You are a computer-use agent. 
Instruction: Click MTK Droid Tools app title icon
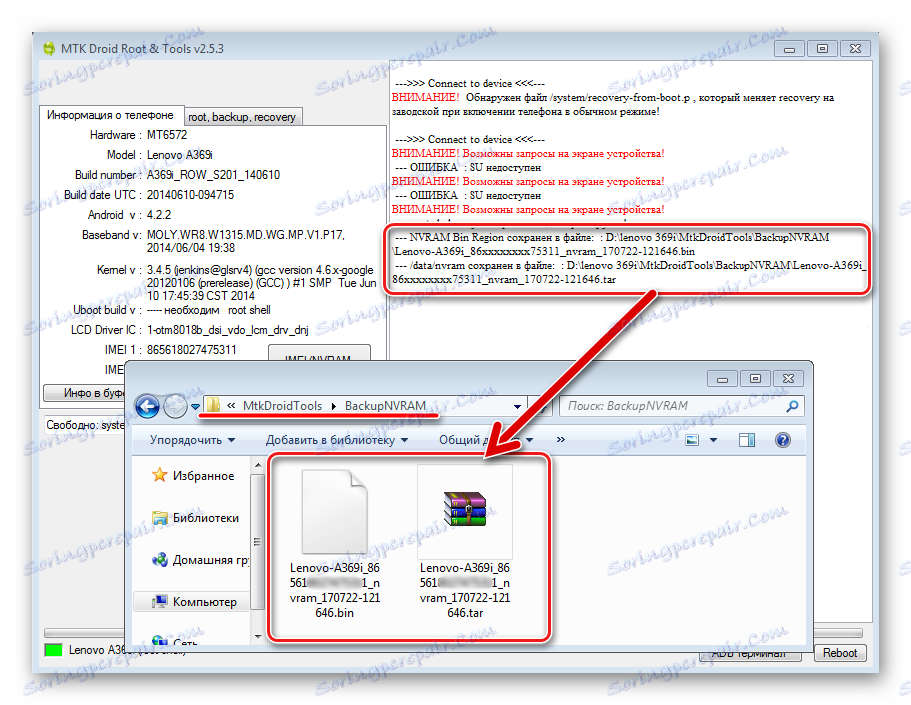[x=49, y=48]
